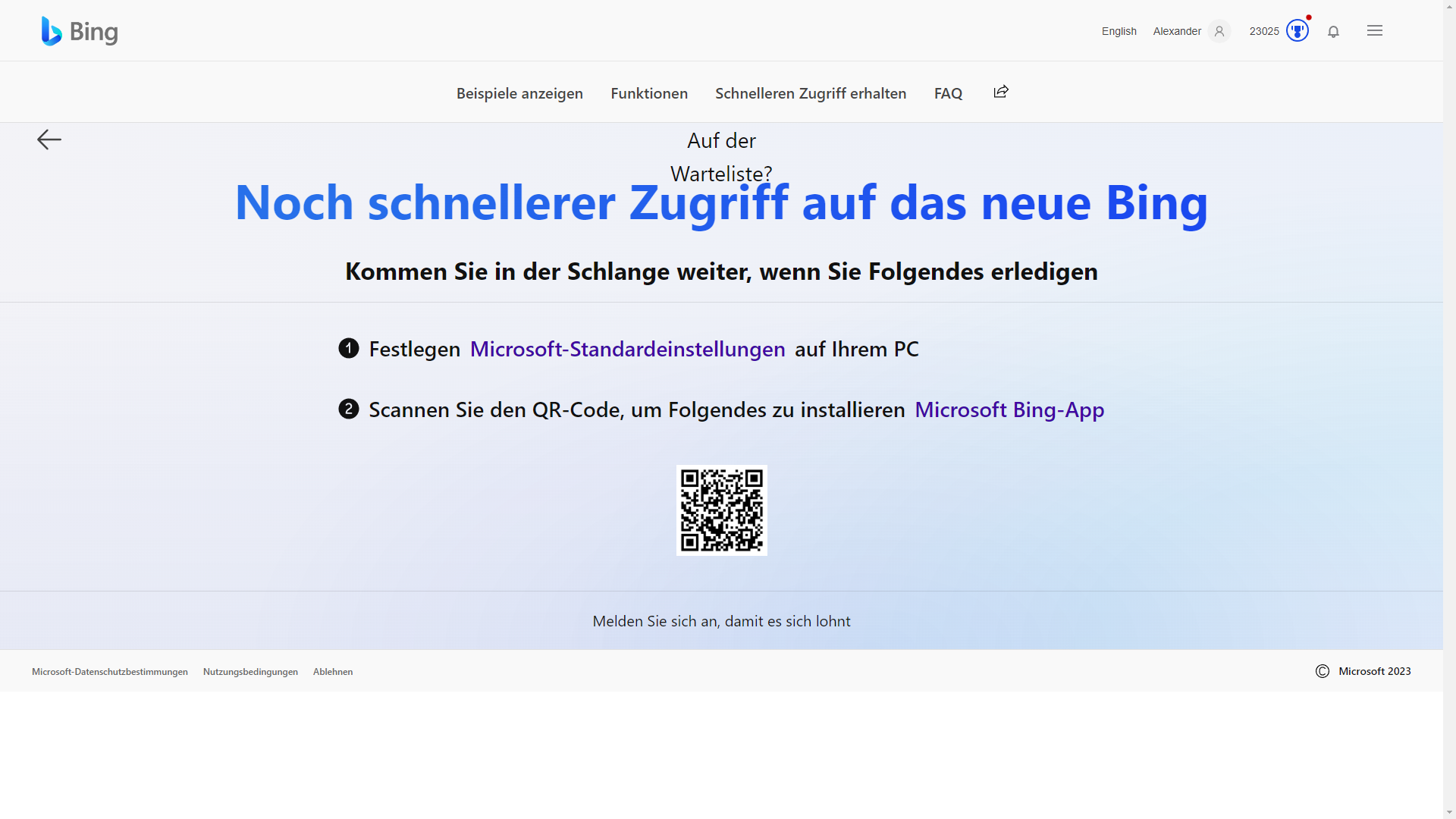This screenshot has width=1456, height=819.
Task: Open Microsoft-Standardeinstellungen link
Action: tap(627, 349)
